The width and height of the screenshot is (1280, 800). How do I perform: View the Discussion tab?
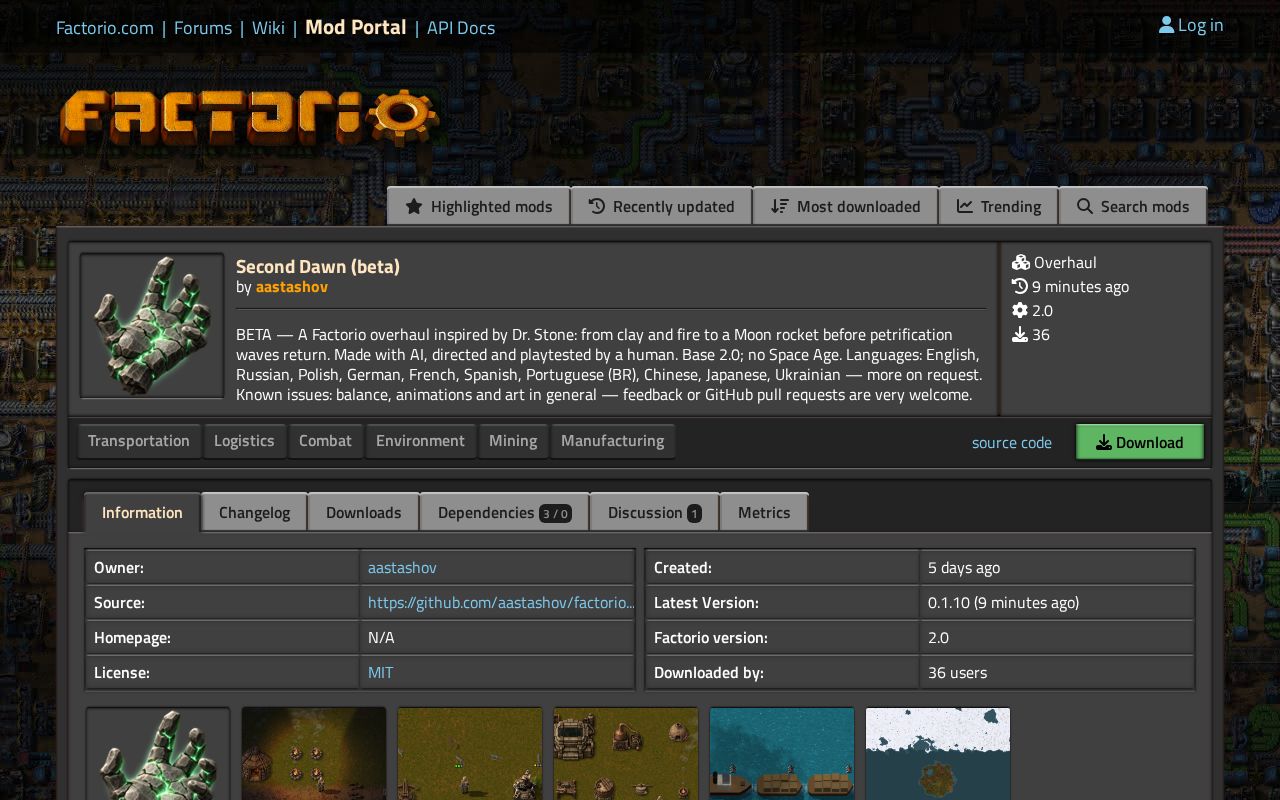pyautogui.click(x=654, y=512)
